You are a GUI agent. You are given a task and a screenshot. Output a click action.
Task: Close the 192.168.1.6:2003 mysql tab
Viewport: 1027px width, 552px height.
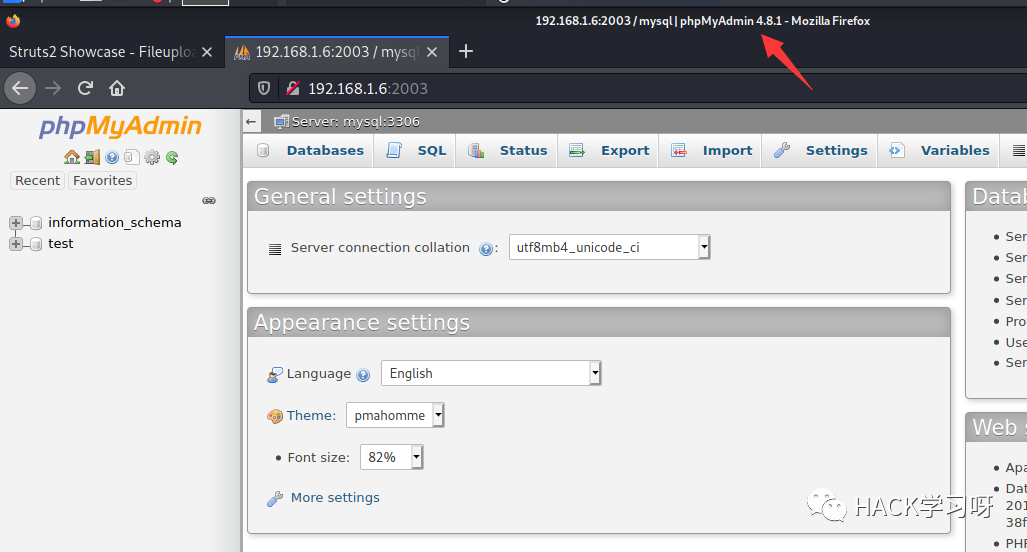(x=432, y=52)
